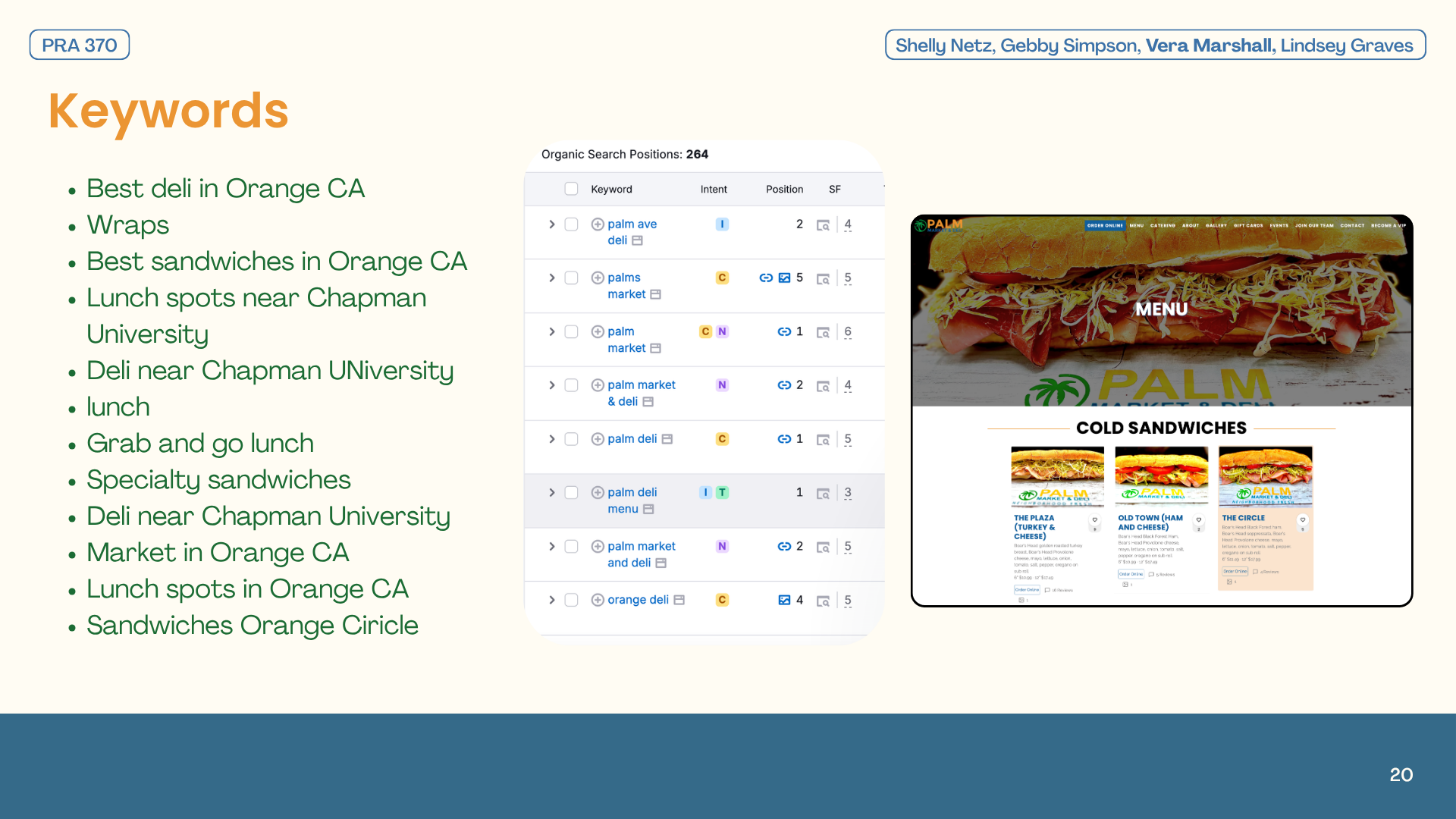
Task: Click the page icon after 'orange deli'
Action: click(x=679, y=601)
